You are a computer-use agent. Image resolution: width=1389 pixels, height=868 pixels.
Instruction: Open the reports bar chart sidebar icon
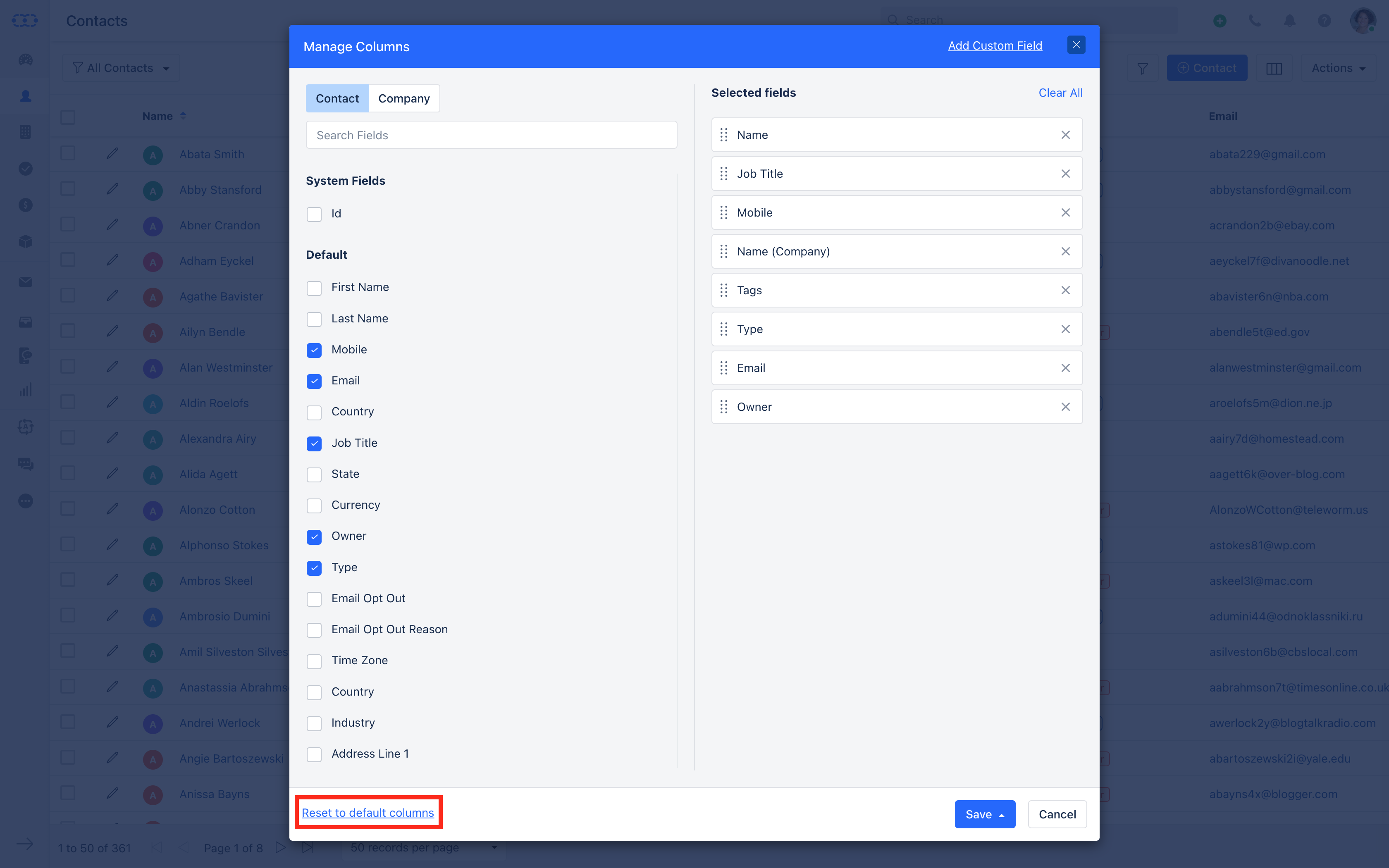click(25, 390)
